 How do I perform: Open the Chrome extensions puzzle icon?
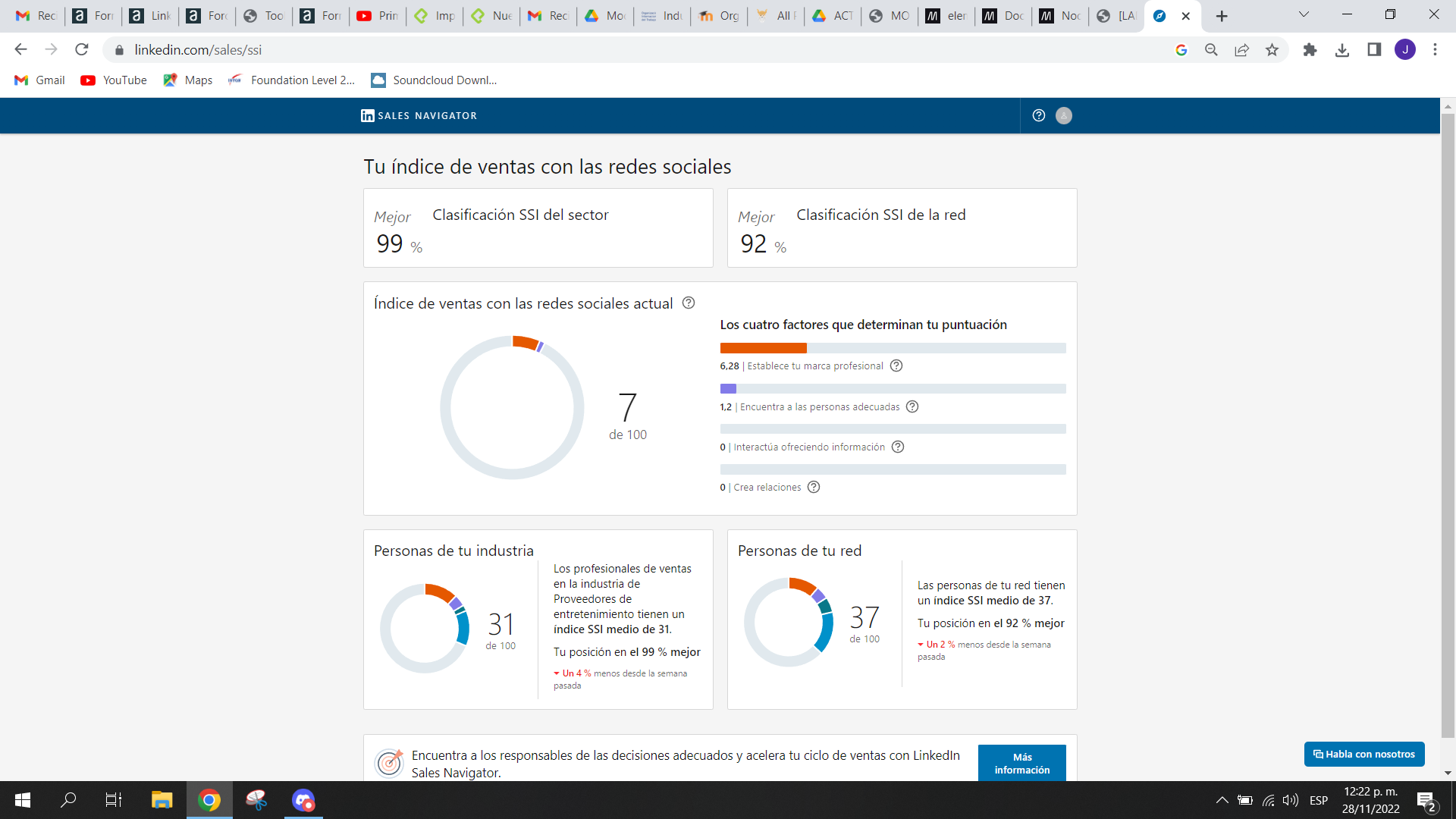pos(1310,49)
